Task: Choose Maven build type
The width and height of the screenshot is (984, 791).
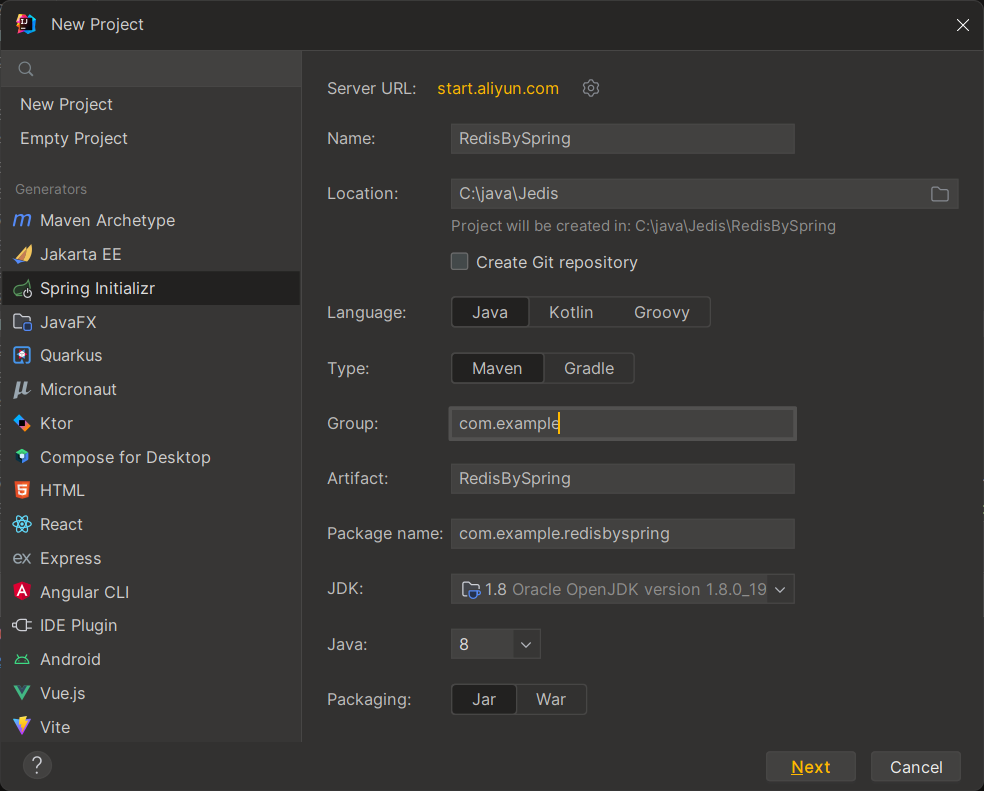Action: (497, 368)
